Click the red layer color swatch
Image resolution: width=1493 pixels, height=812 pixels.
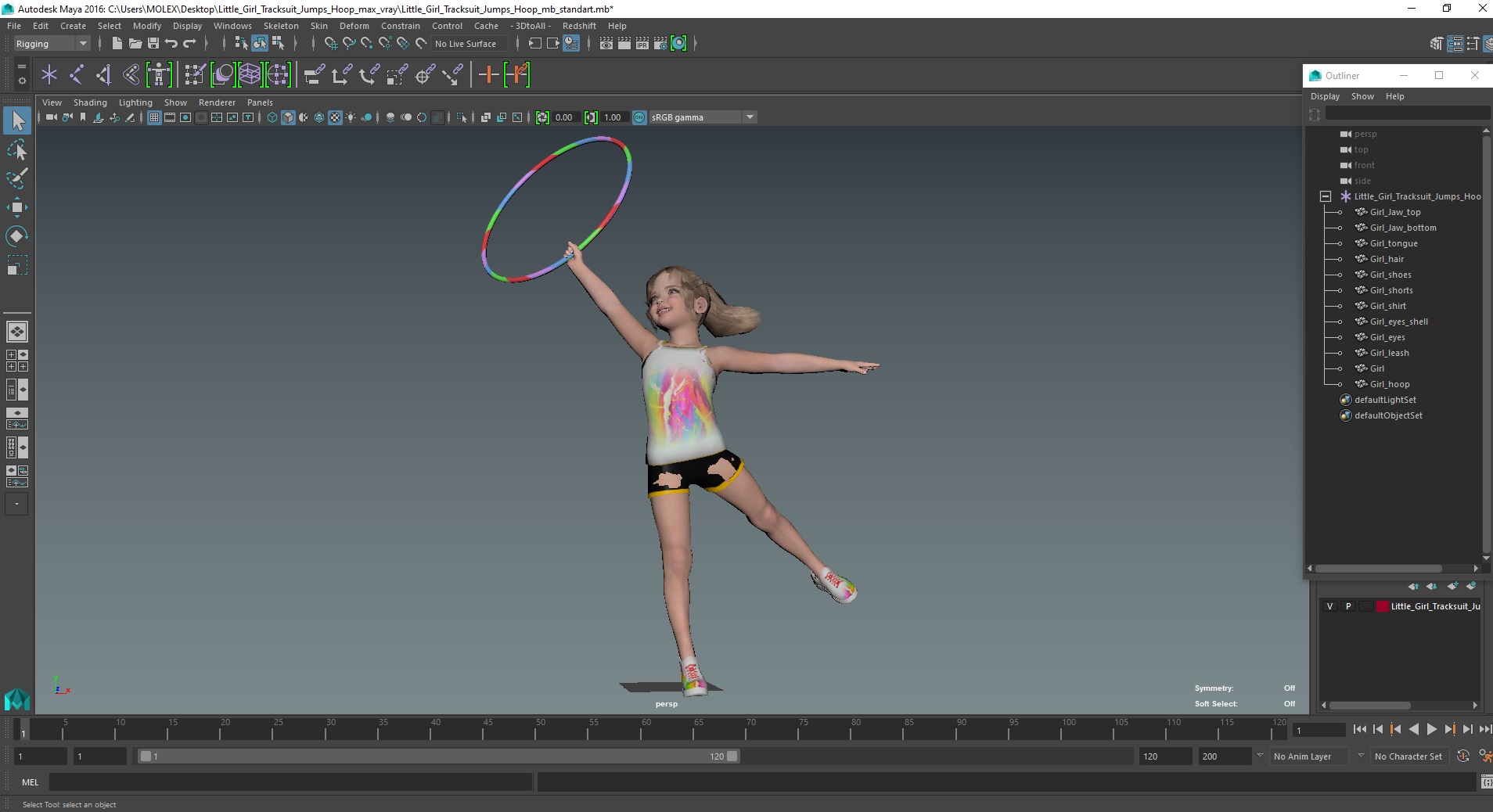click(x=1383, y=606)
